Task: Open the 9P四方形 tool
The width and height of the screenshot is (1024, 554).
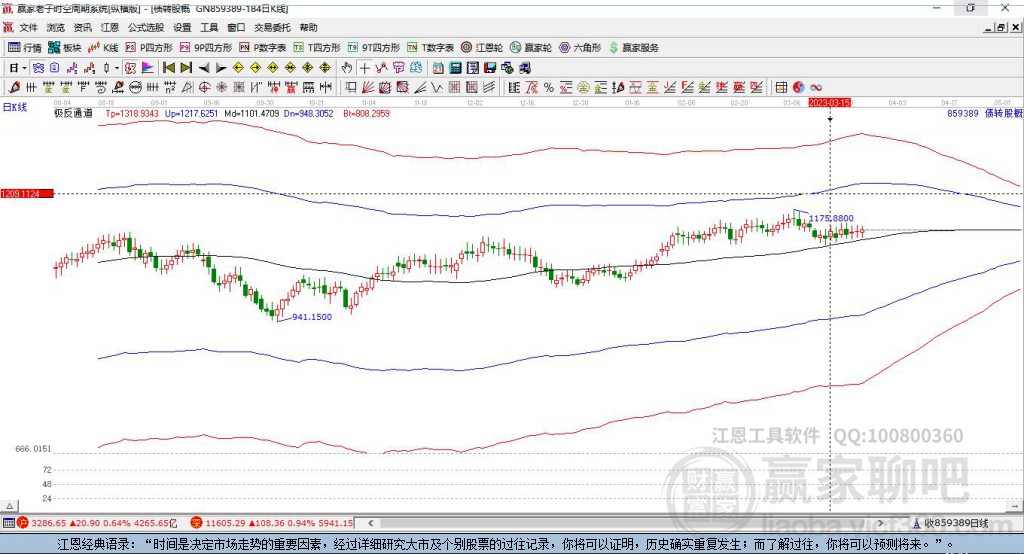Action: (206, 48)
